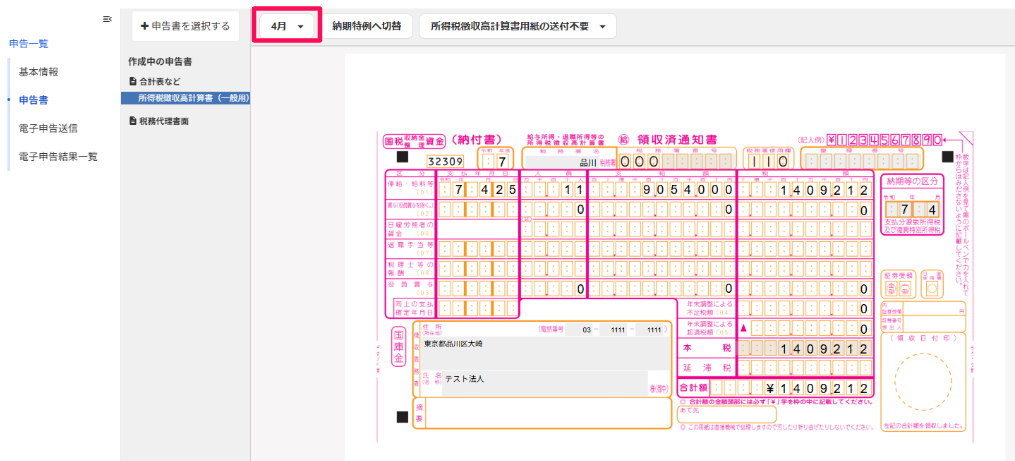
Task: Click 申告一覧 link in sidebar
Action: (x=28, y=44)
